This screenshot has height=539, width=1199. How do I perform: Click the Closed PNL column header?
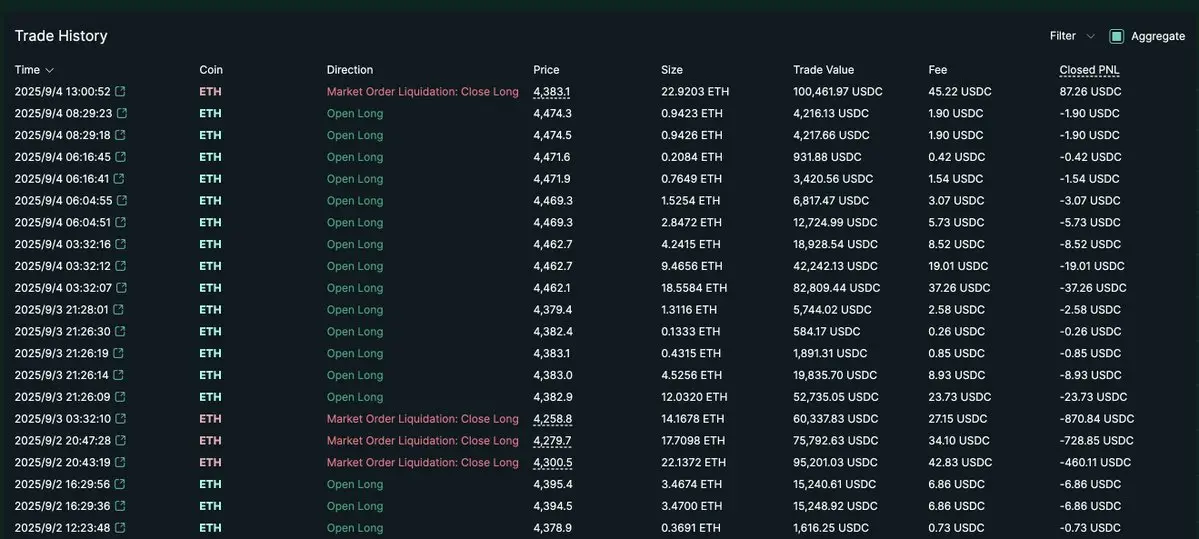point(1089,70)
